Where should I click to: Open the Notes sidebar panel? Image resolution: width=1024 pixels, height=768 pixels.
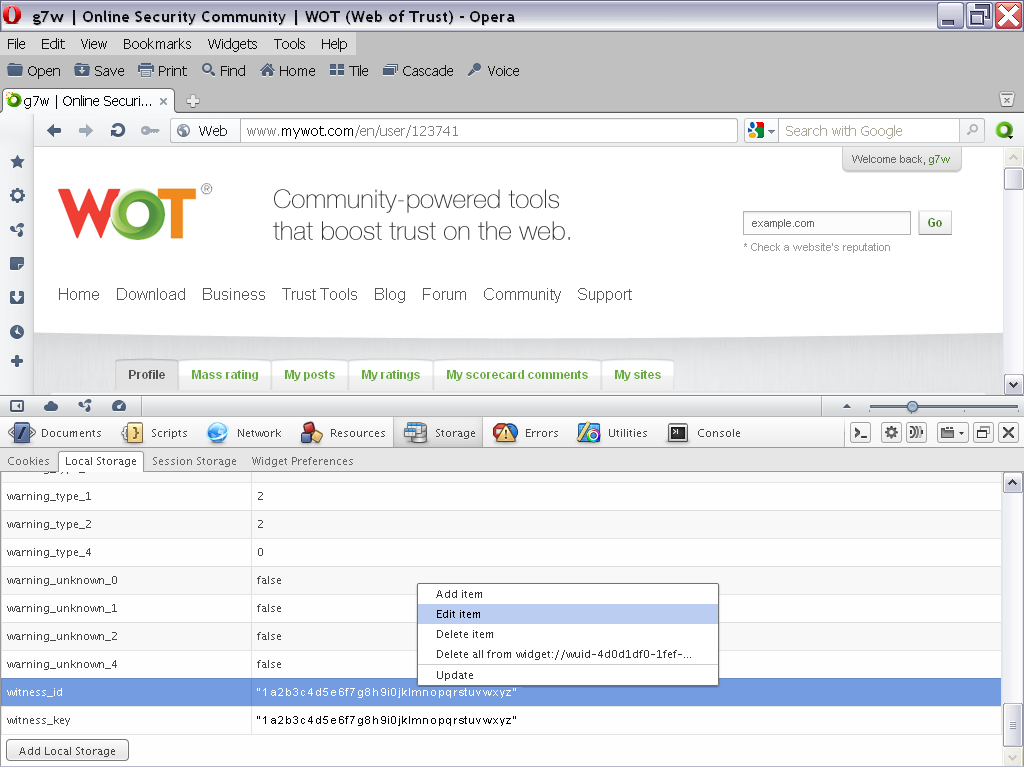point(17,264)
